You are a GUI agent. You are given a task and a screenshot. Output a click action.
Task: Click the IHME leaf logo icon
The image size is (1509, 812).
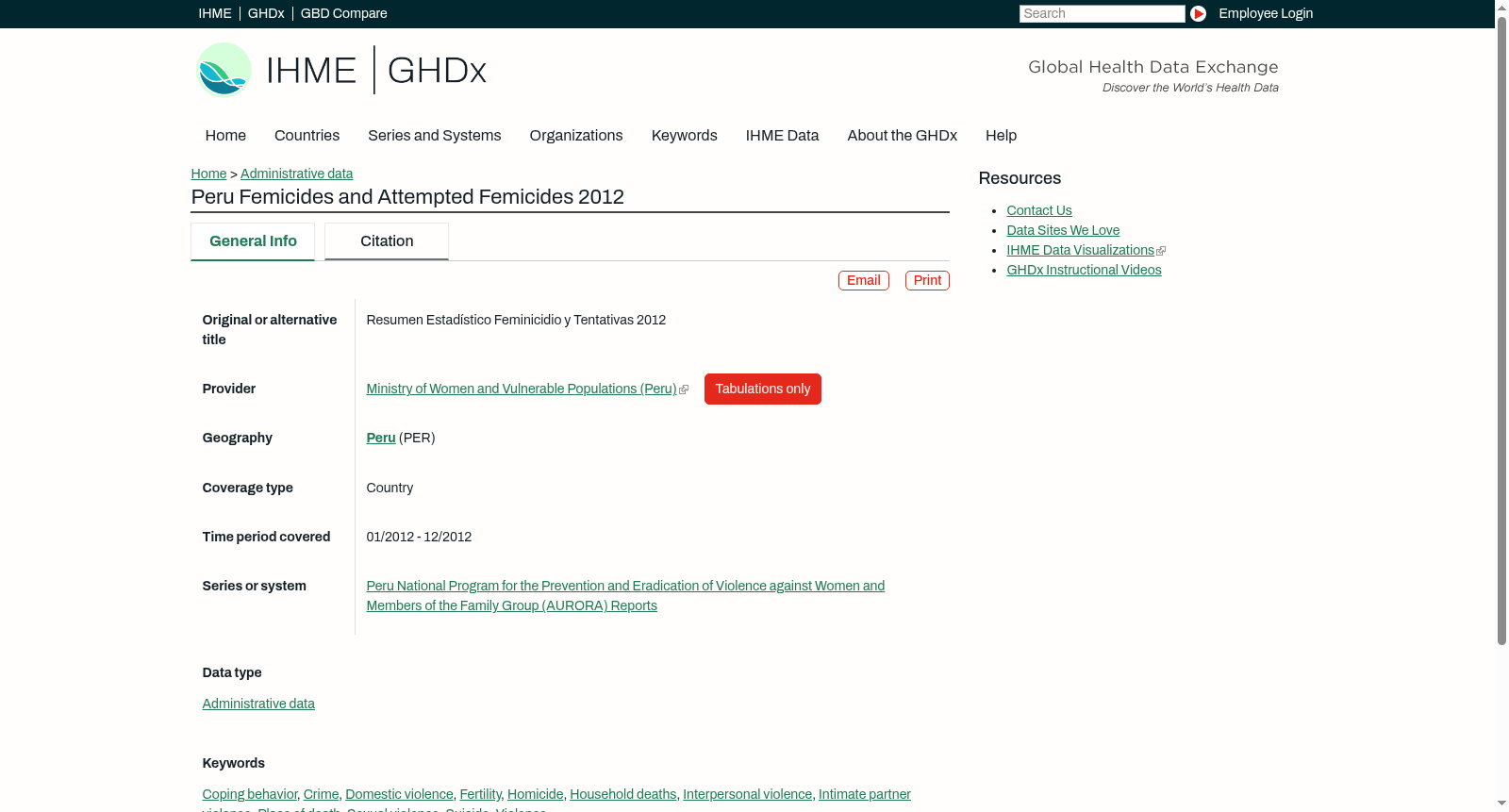click(224, 70)
